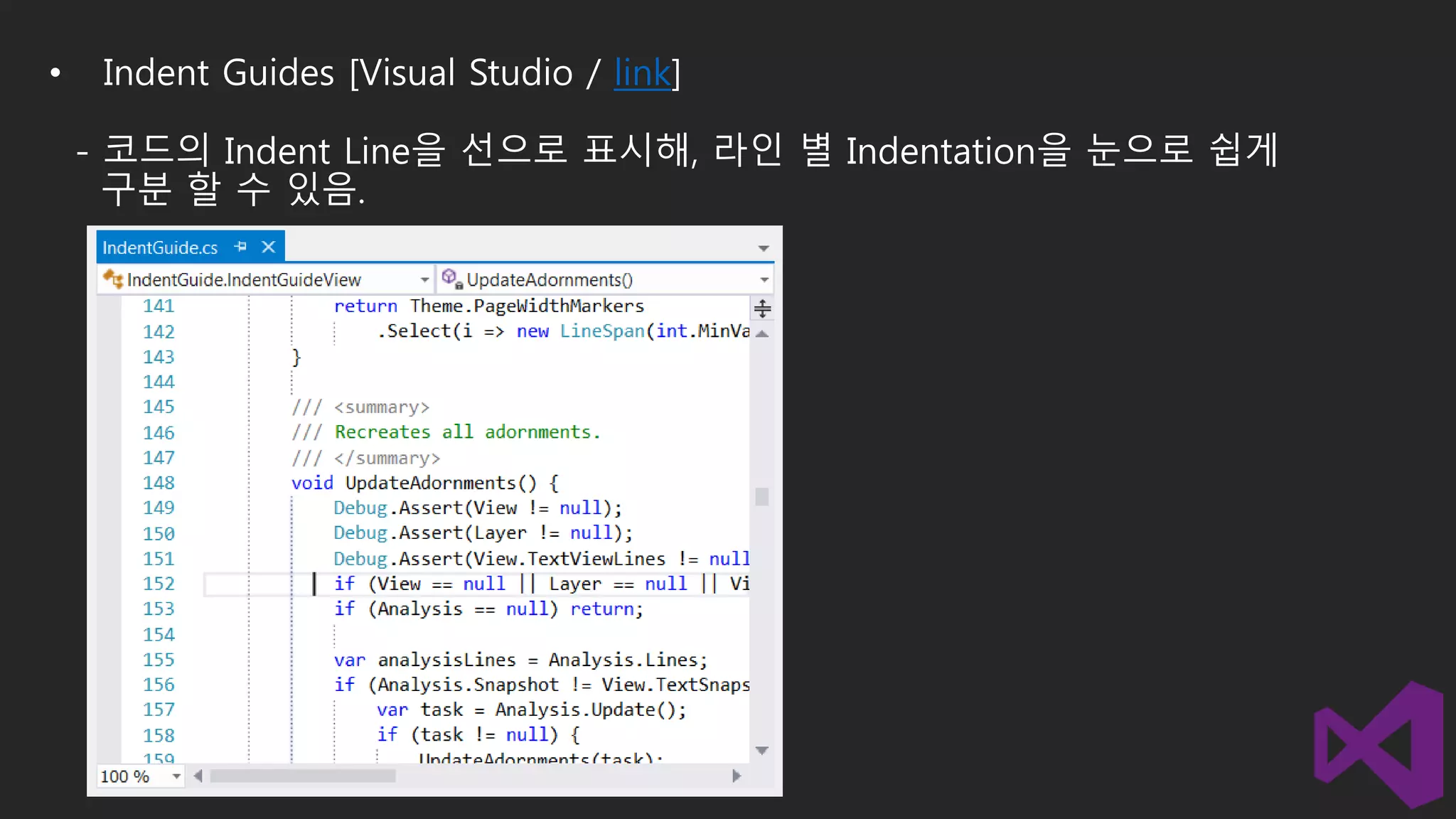The image size is (1456, 819).
Task: Click the class icon beside IndentGuide.IndentGuideView
Action: (112, 279)
